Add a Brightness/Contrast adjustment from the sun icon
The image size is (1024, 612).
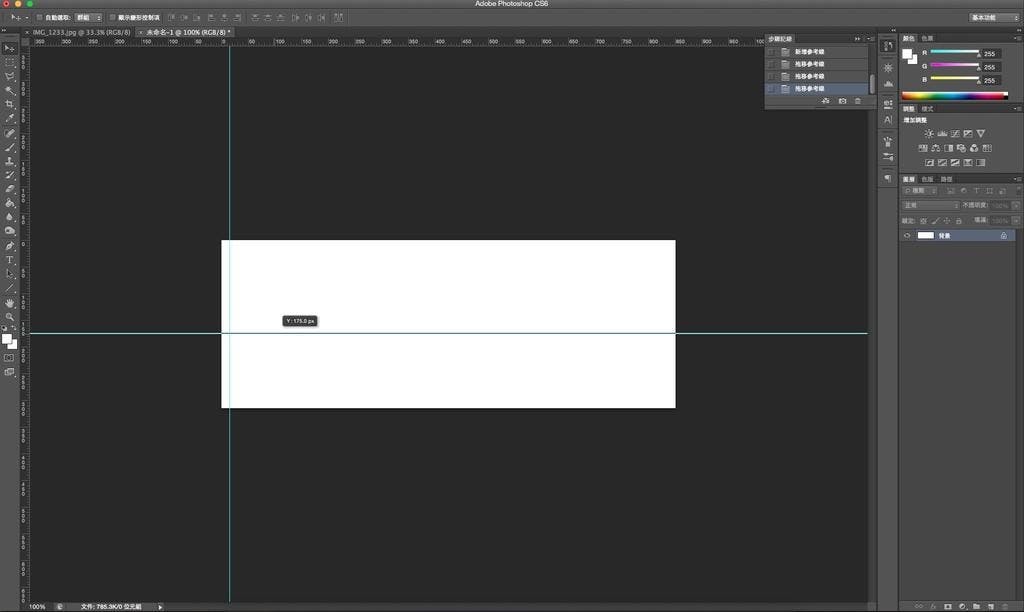click(929, 133)
